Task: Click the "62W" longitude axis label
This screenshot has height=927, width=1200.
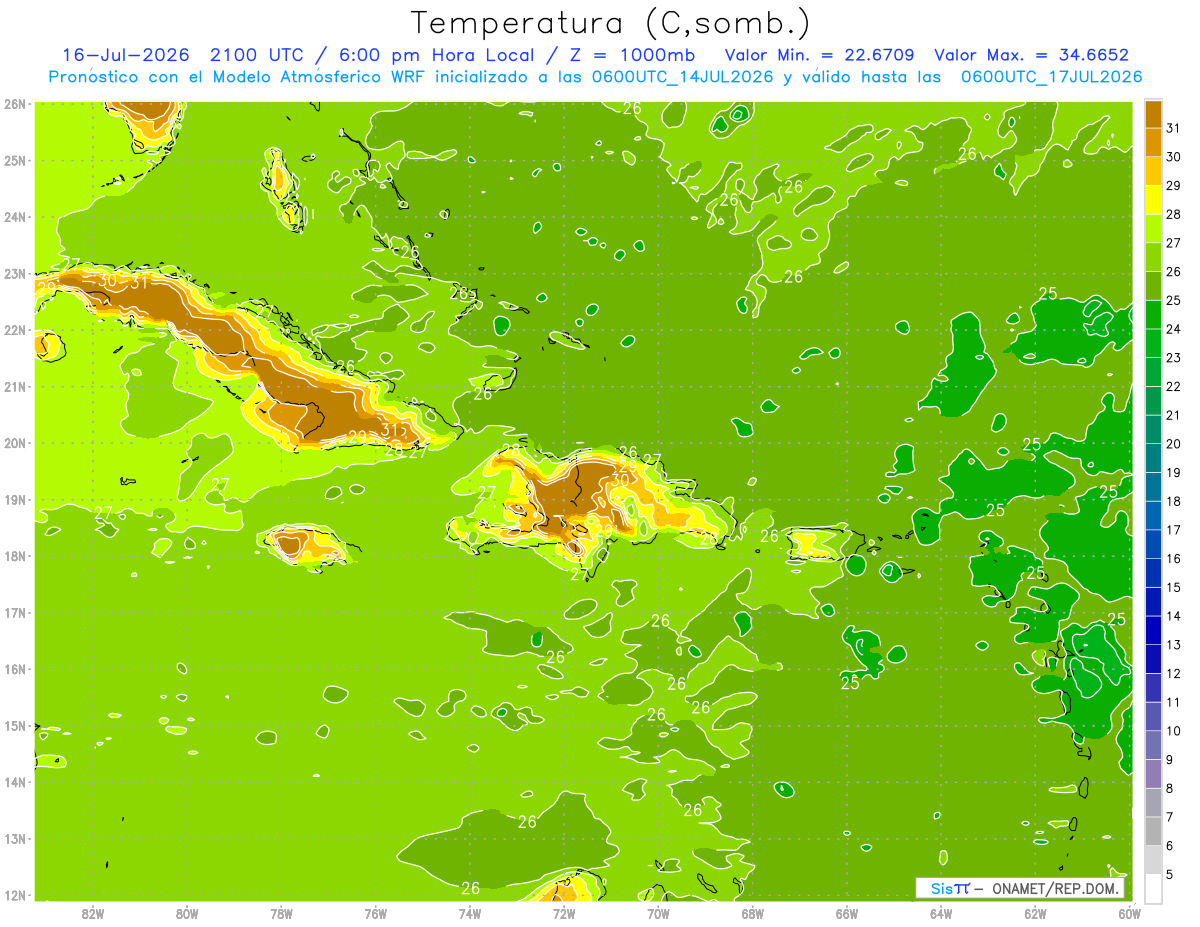Action: coord(1035,913)
